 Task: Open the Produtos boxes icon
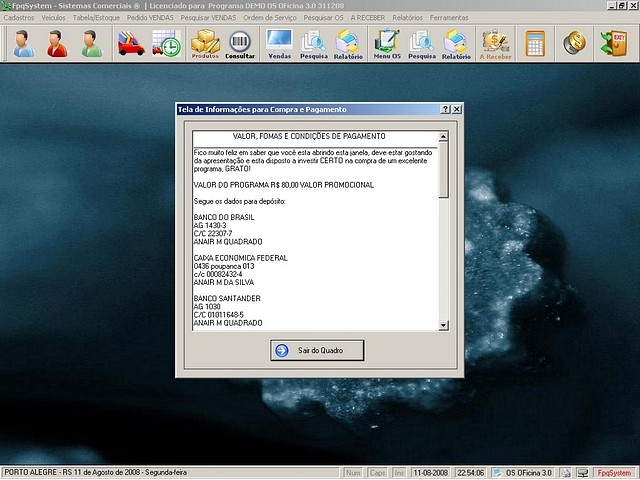205,44
